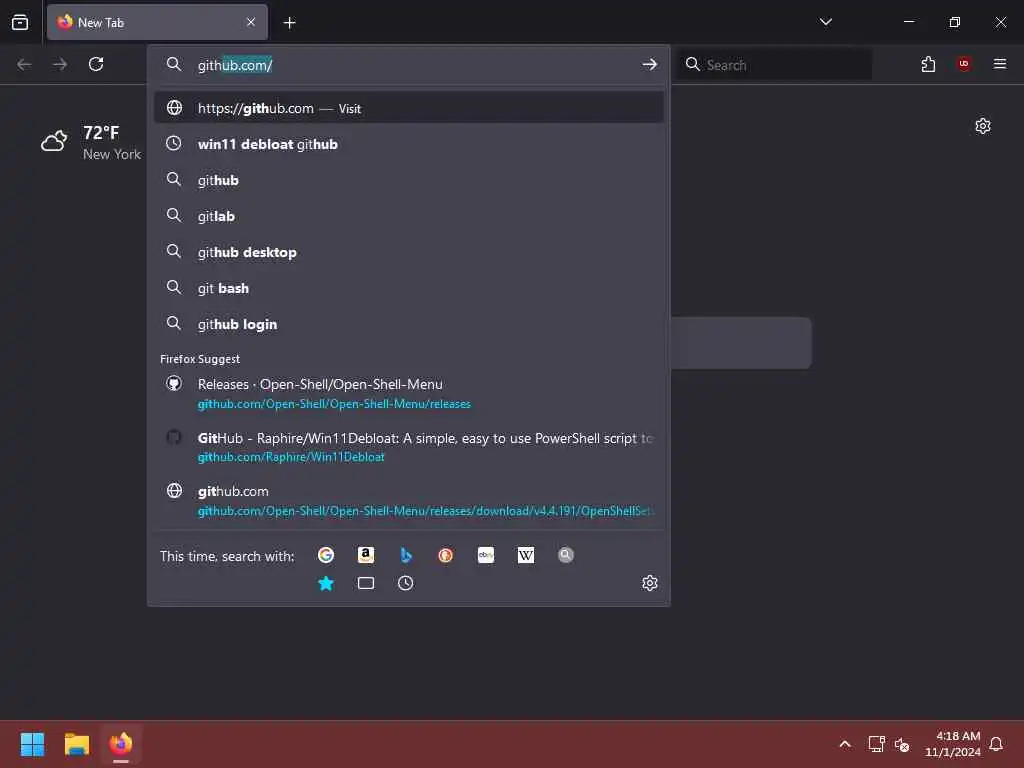Open File Explorer from the taskbar
The height and width of the screenshot is (768, 1024).
(76, 744)
